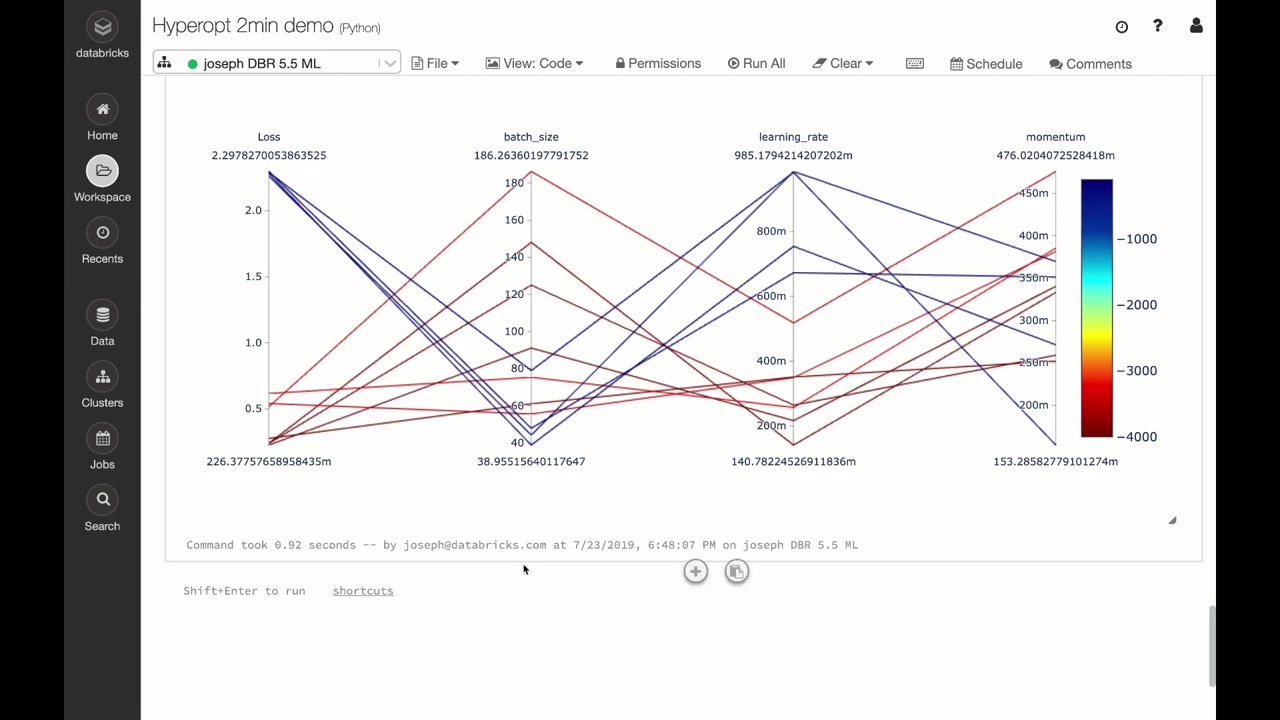1280x720 pixels.
Task: Click the Run All button
Action: (756, 63)
